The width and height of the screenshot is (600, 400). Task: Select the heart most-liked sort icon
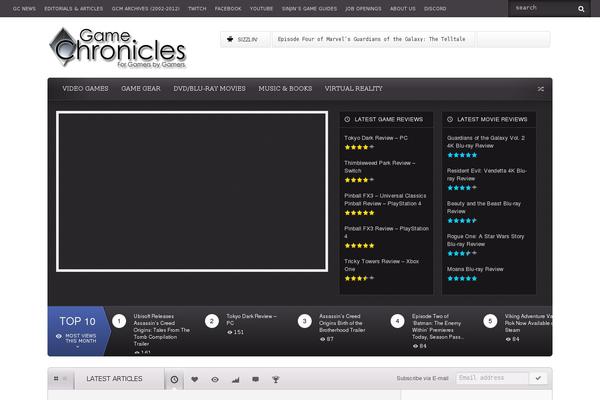coord(194,379)
